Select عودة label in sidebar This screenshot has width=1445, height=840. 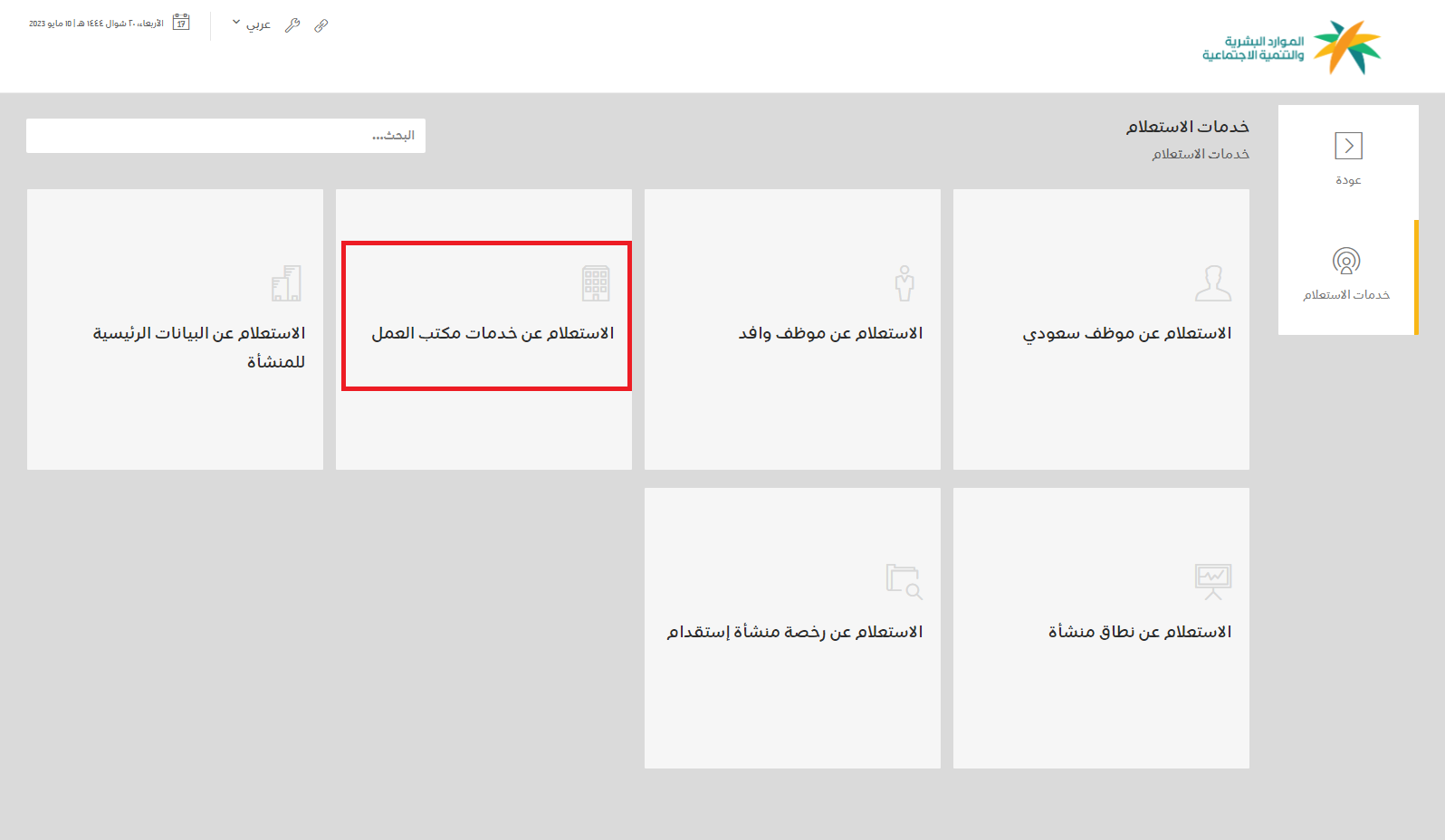pyautogui.click(x=1348, y=180)
